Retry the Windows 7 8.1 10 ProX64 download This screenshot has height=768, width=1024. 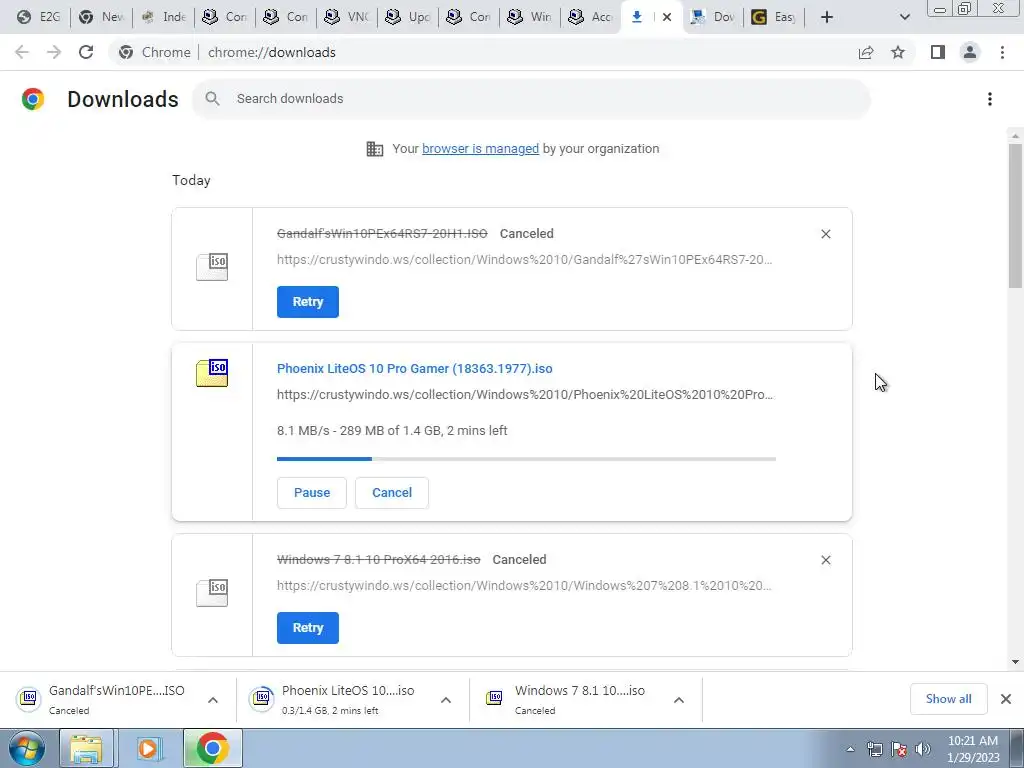[308, 628]
